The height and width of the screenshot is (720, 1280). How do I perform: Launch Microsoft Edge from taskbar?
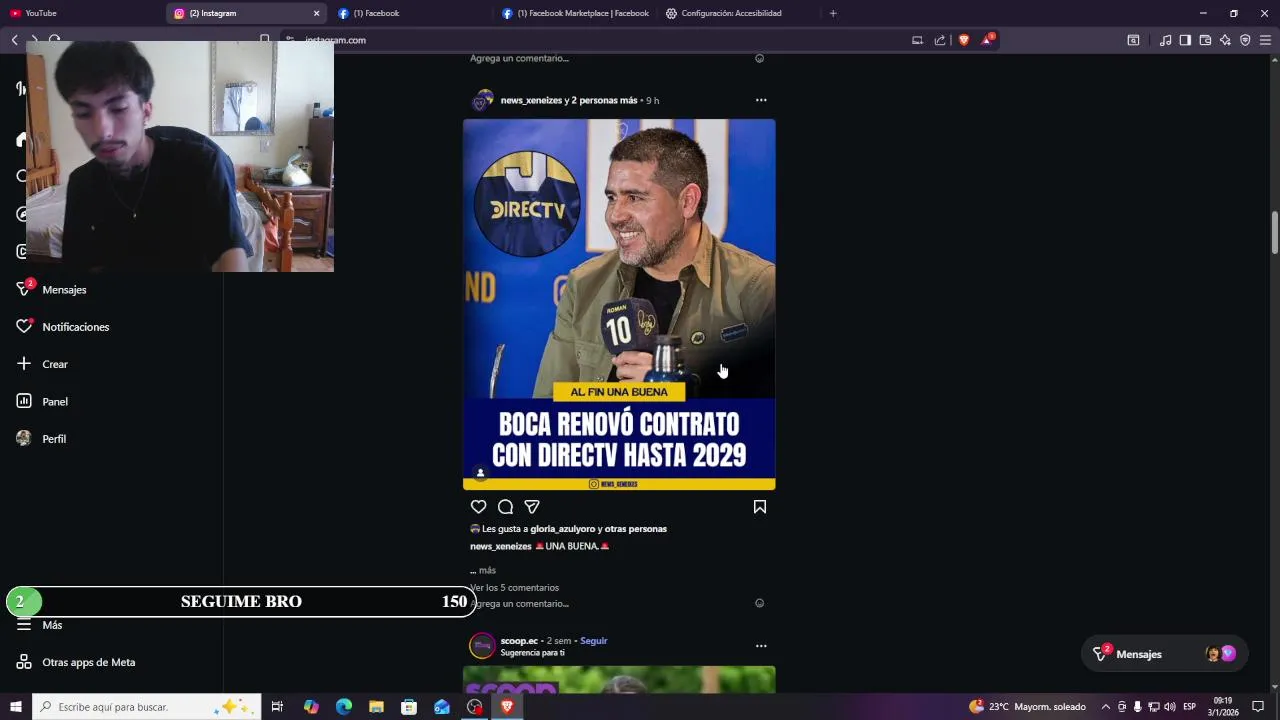coord(344,707)
